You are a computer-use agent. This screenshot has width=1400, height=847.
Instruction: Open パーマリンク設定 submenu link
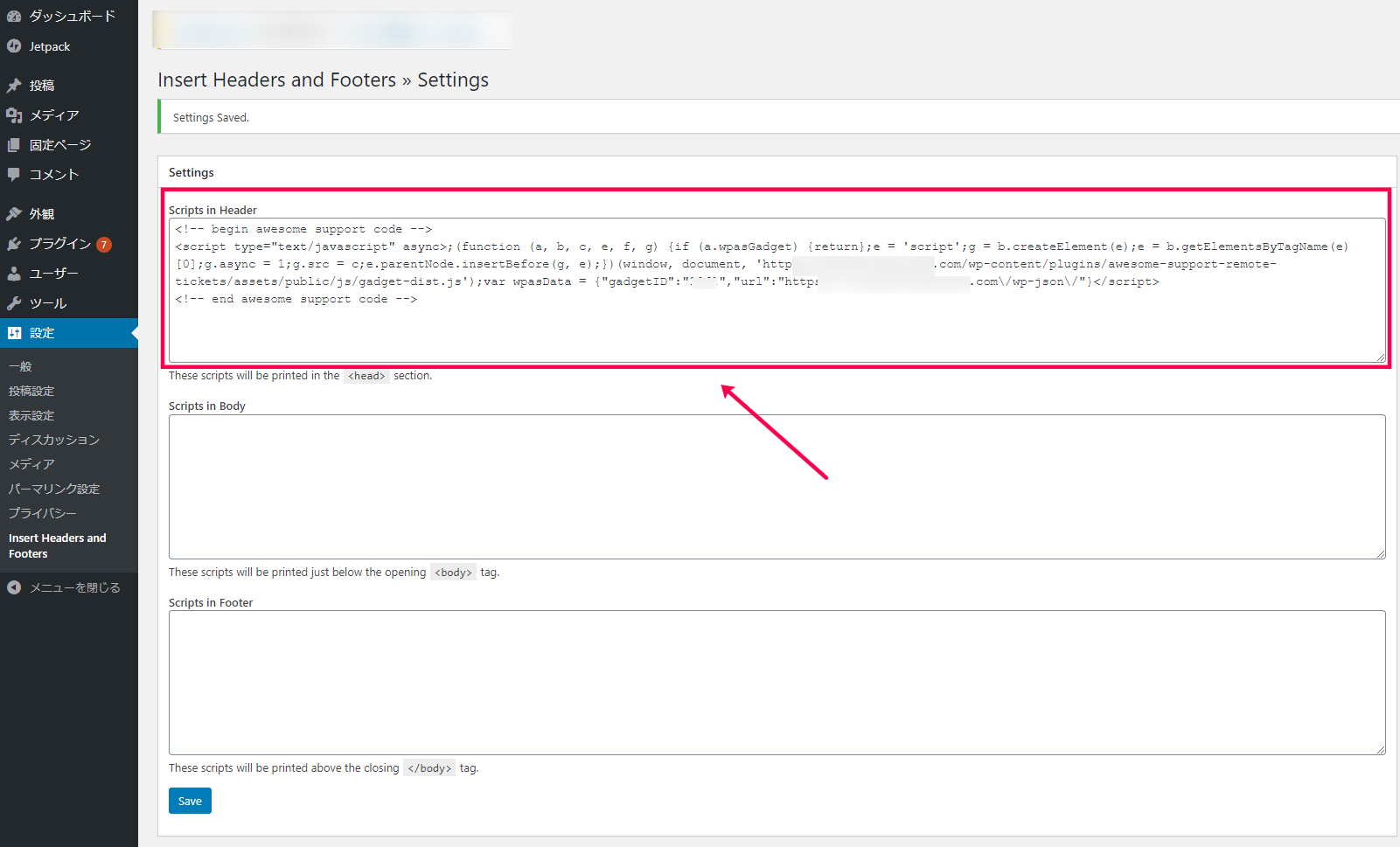(x=54, y=489)
